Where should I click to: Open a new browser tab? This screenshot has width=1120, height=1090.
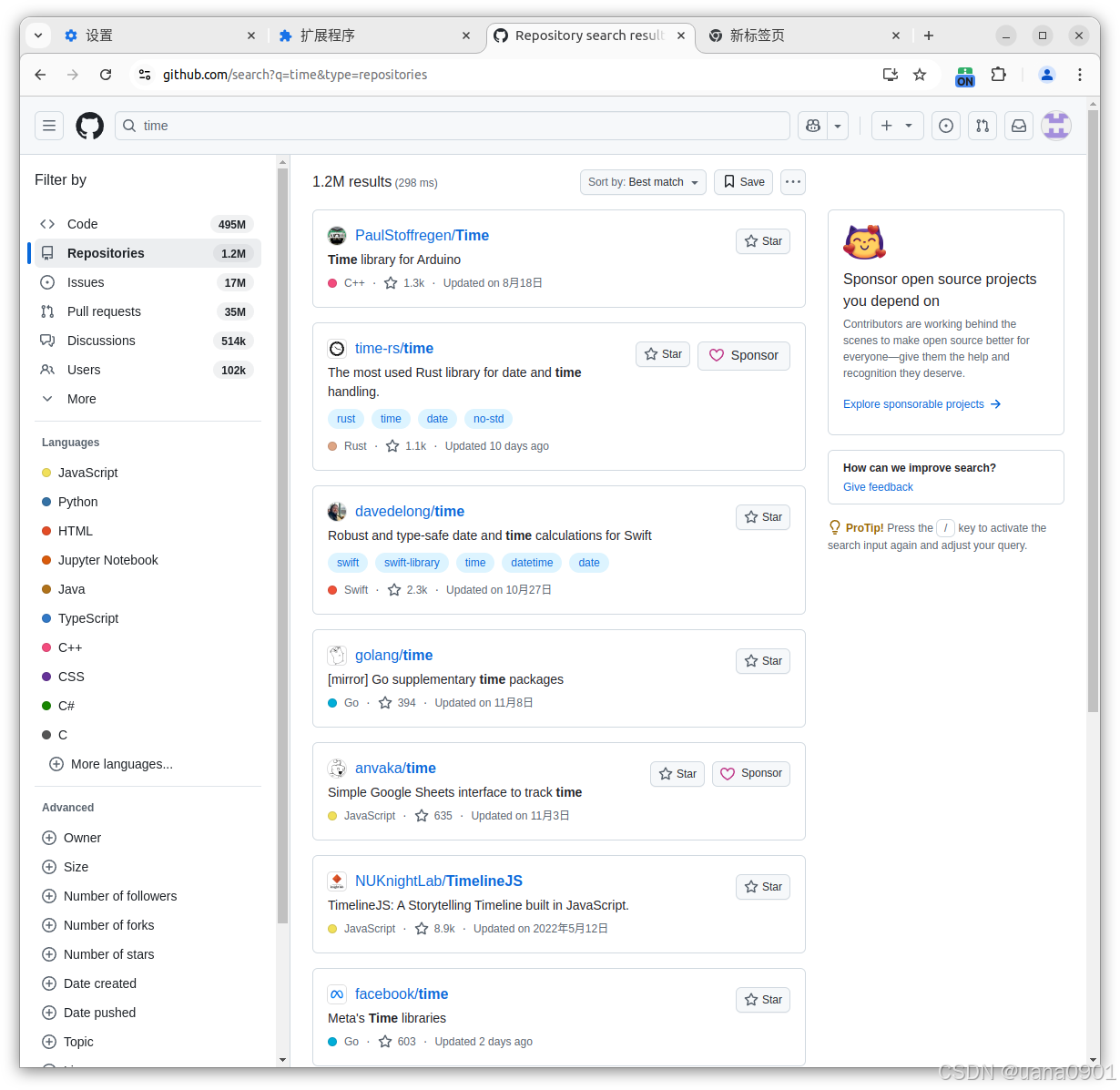929,36
